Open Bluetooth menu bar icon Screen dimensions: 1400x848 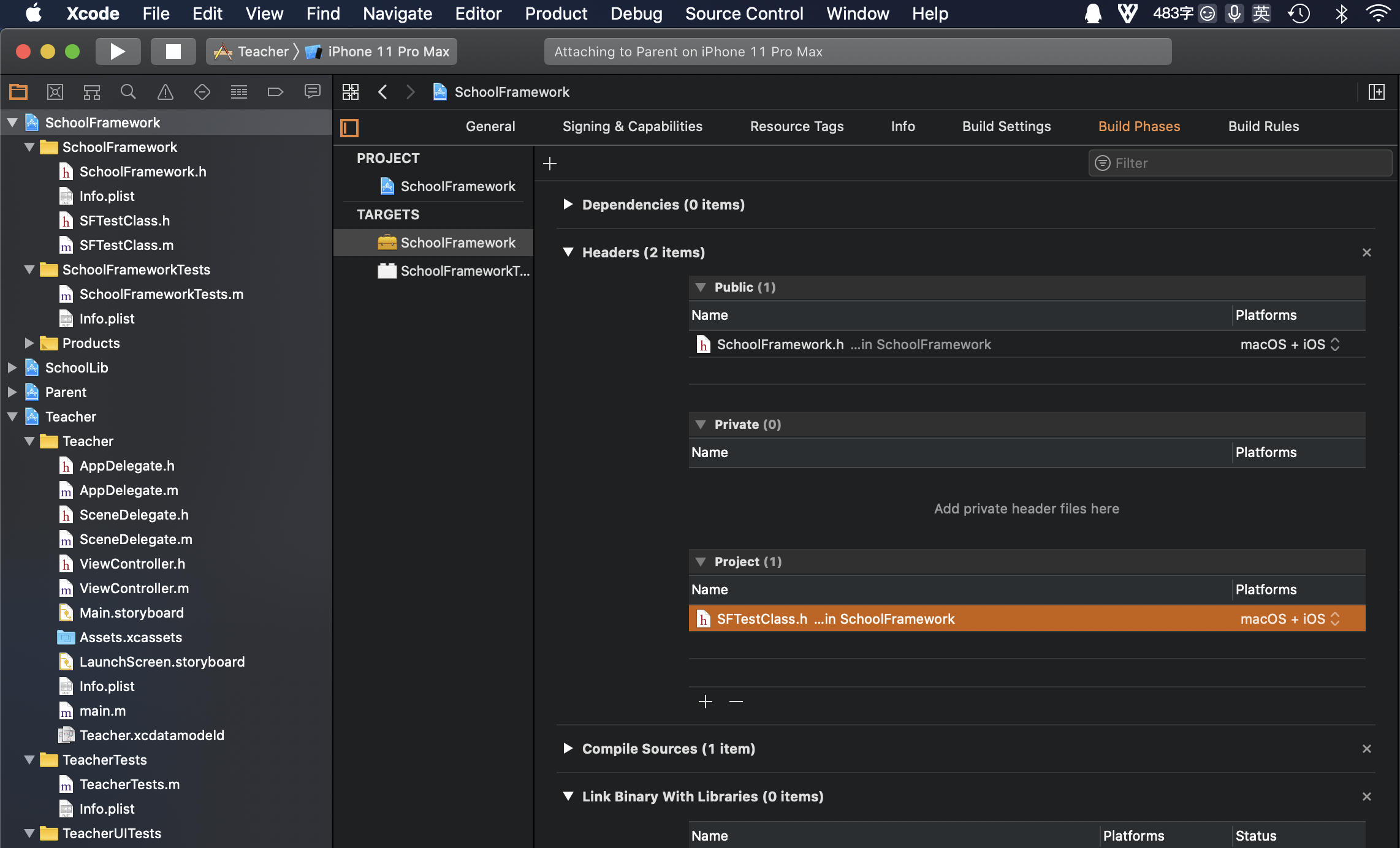tap(1341, 13)
